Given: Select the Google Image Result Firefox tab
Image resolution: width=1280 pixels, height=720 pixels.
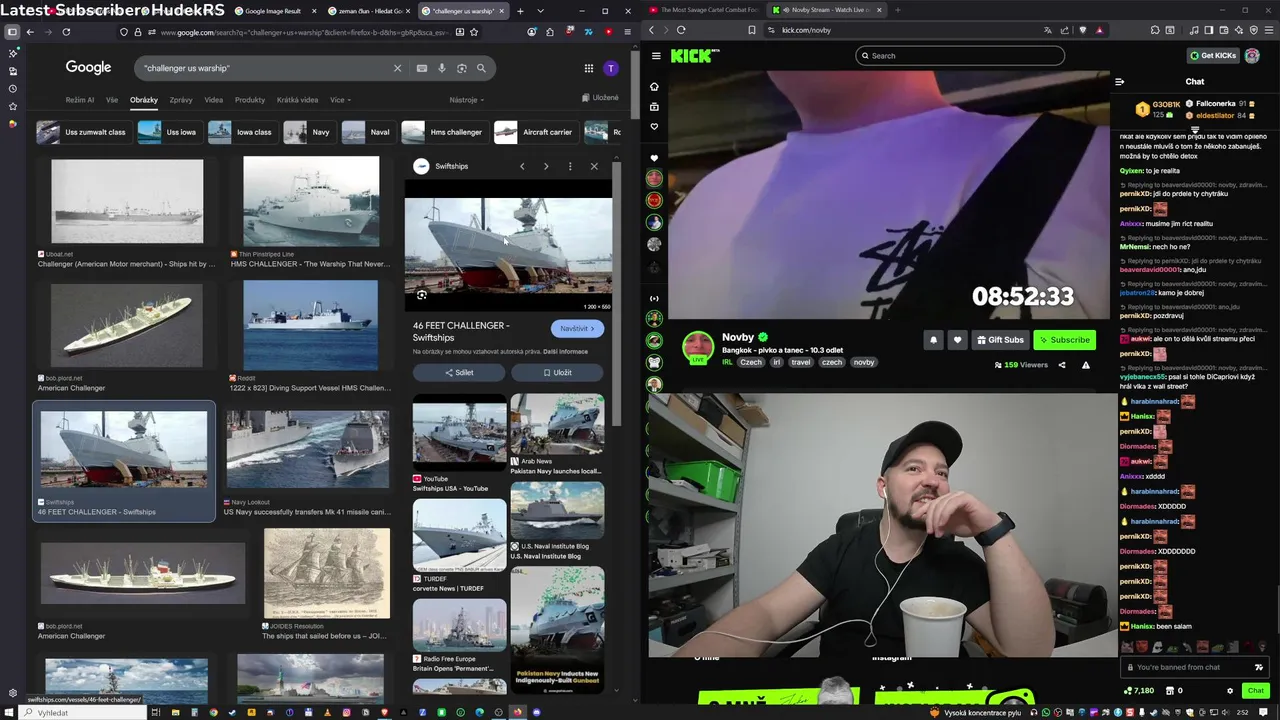Looking at the screenshot, I should click(x=273, y=11).
